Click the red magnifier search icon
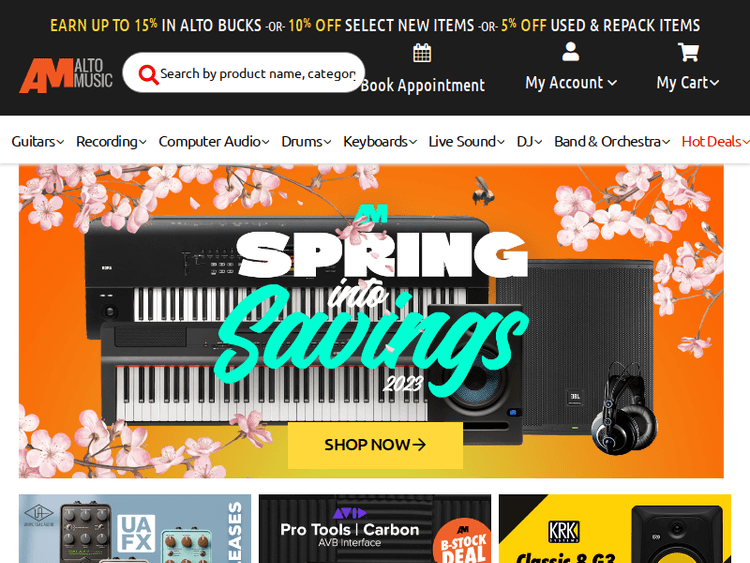The width and height of the screenshot is (750, 563). [148, 75]
